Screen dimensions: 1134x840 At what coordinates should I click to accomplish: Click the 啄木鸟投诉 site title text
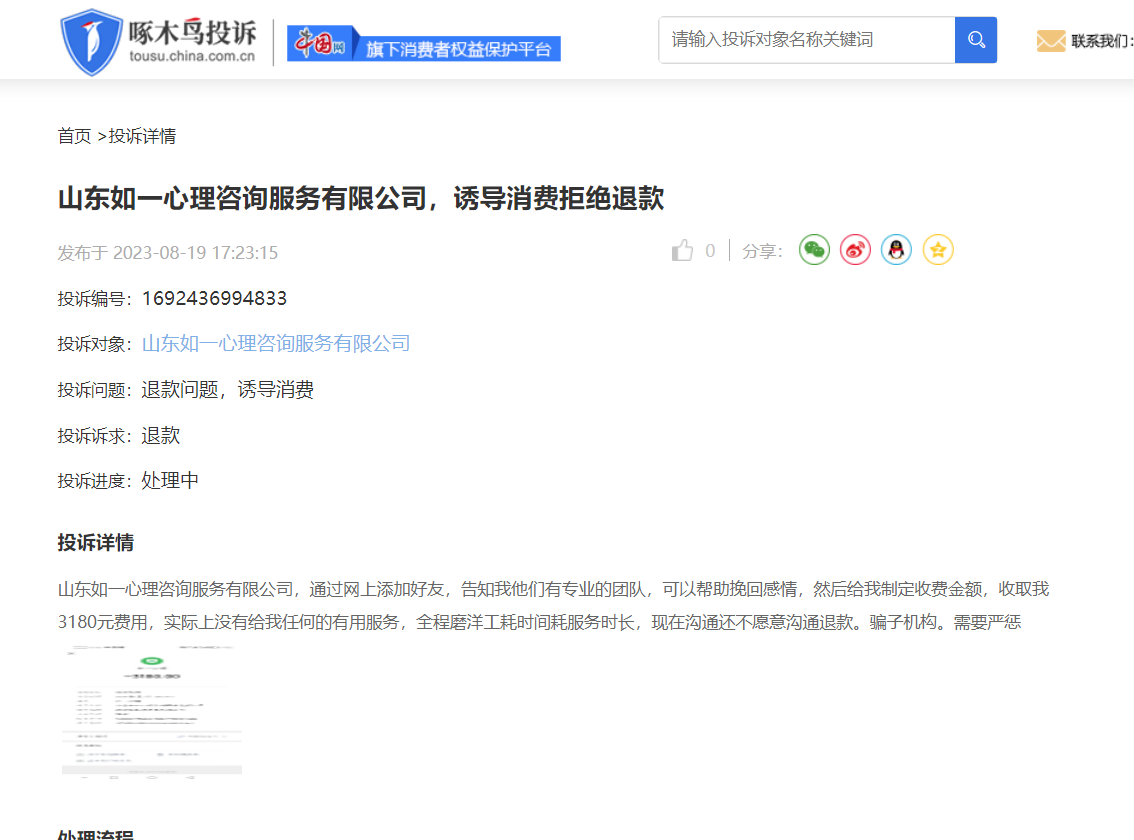click(x=192, y=33)
